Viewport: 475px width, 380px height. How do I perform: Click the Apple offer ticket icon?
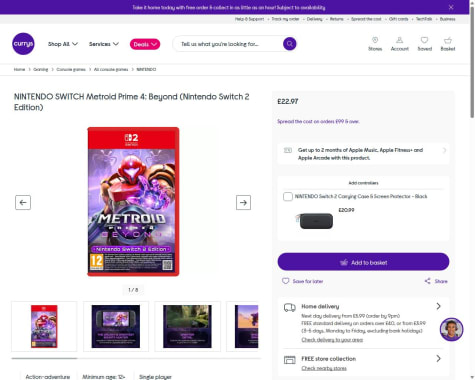pos(288,150)
